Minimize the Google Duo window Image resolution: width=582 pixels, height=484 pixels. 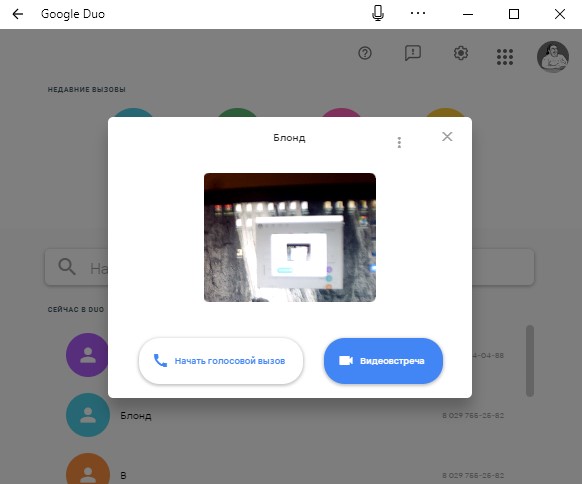click(x=468, y=14)
